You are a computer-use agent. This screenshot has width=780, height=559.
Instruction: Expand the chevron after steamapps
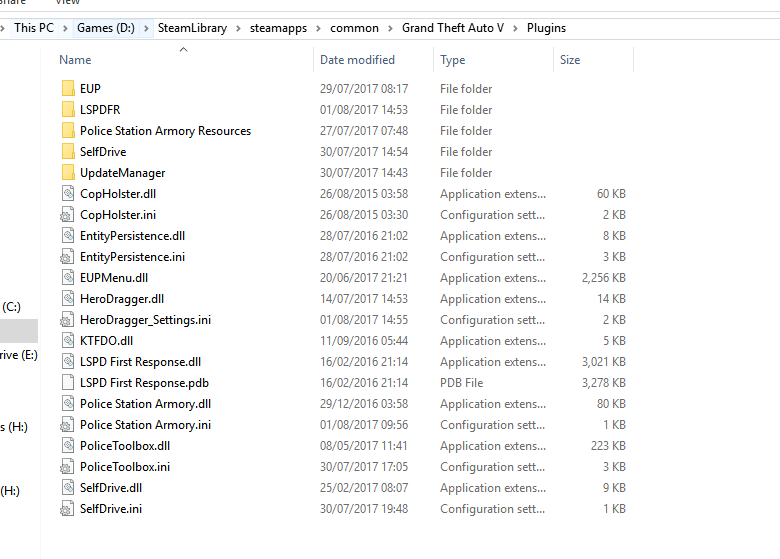(318, 28)
